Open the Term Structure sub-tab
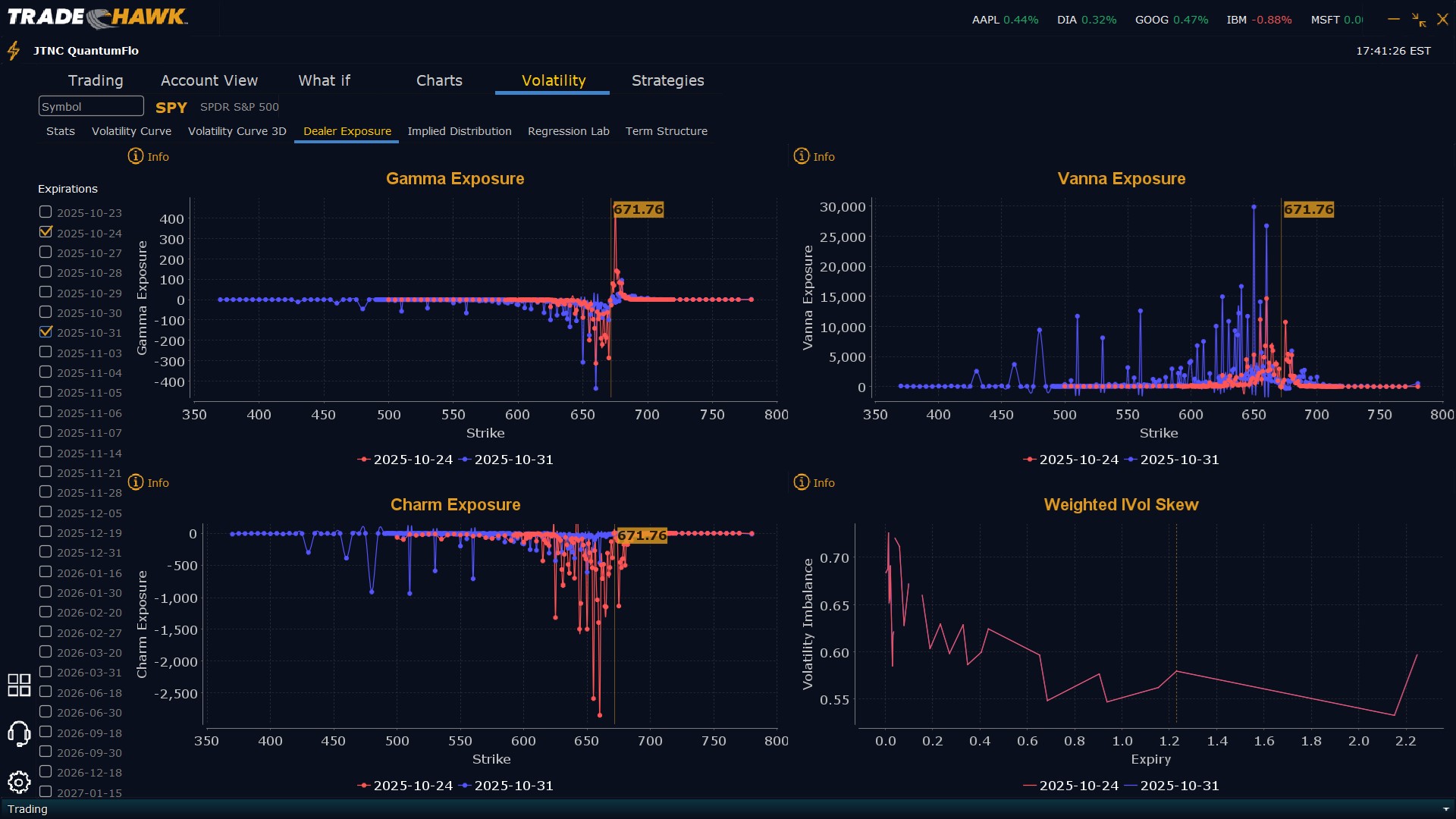This screenshot has height=819, width=1456. click(x=666, y=131)
